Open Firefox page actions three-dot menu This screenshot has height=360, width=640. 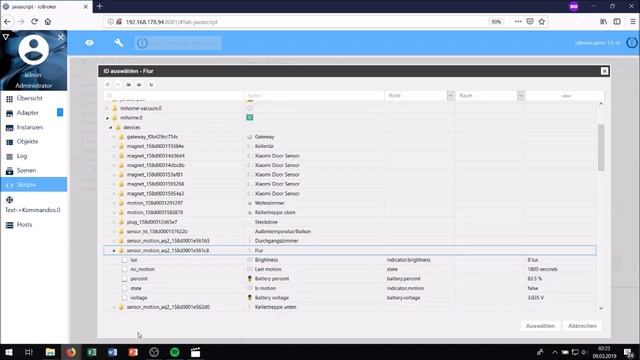[x=518, y=22]
